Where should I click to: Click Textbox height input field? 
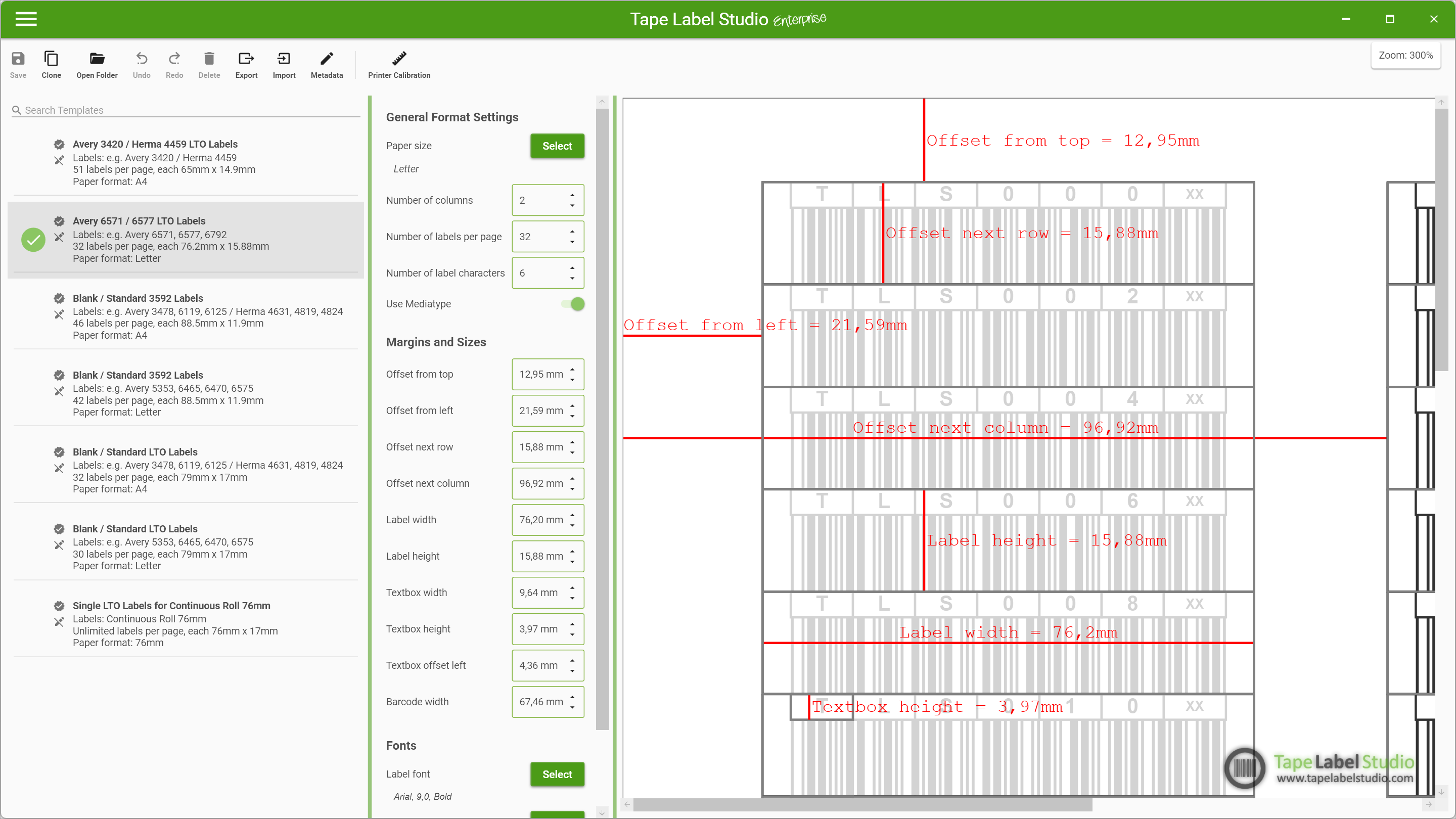[x=547, y=629]
